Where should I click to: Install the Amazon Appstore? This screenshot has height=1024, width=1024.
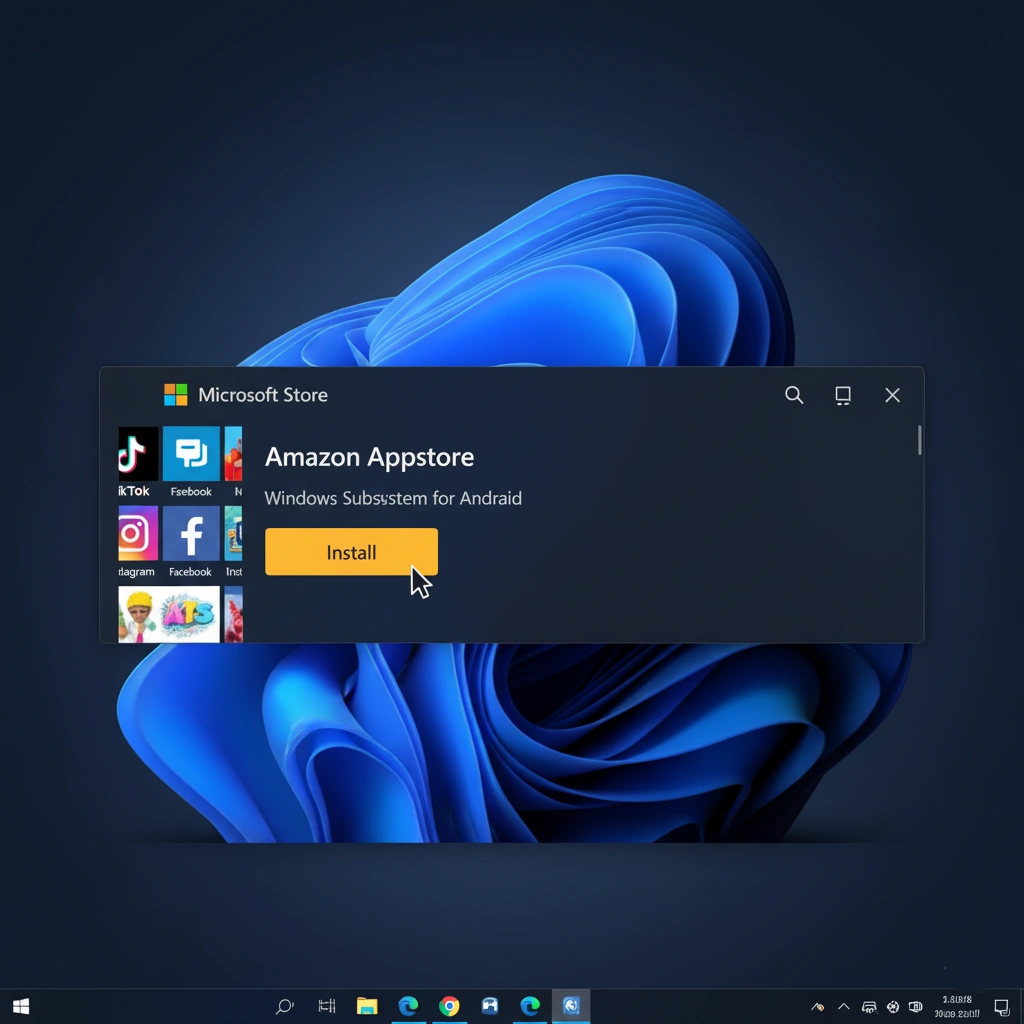(x=351, y=552)
